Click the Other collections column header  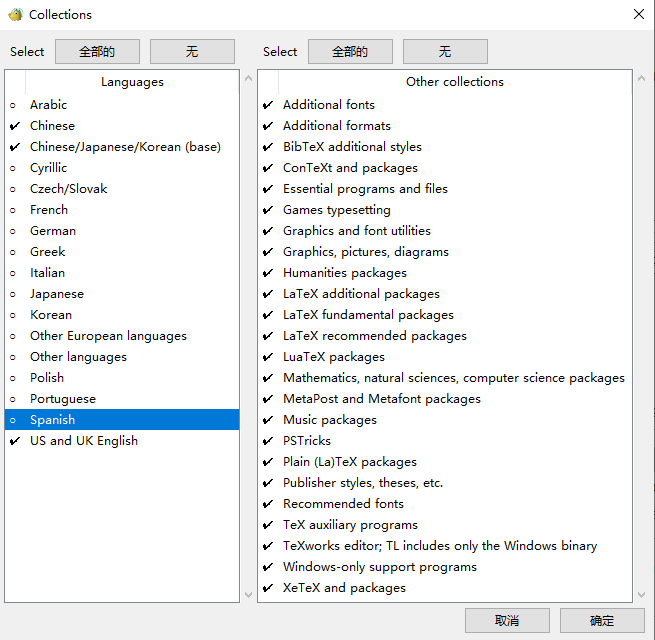455,82
